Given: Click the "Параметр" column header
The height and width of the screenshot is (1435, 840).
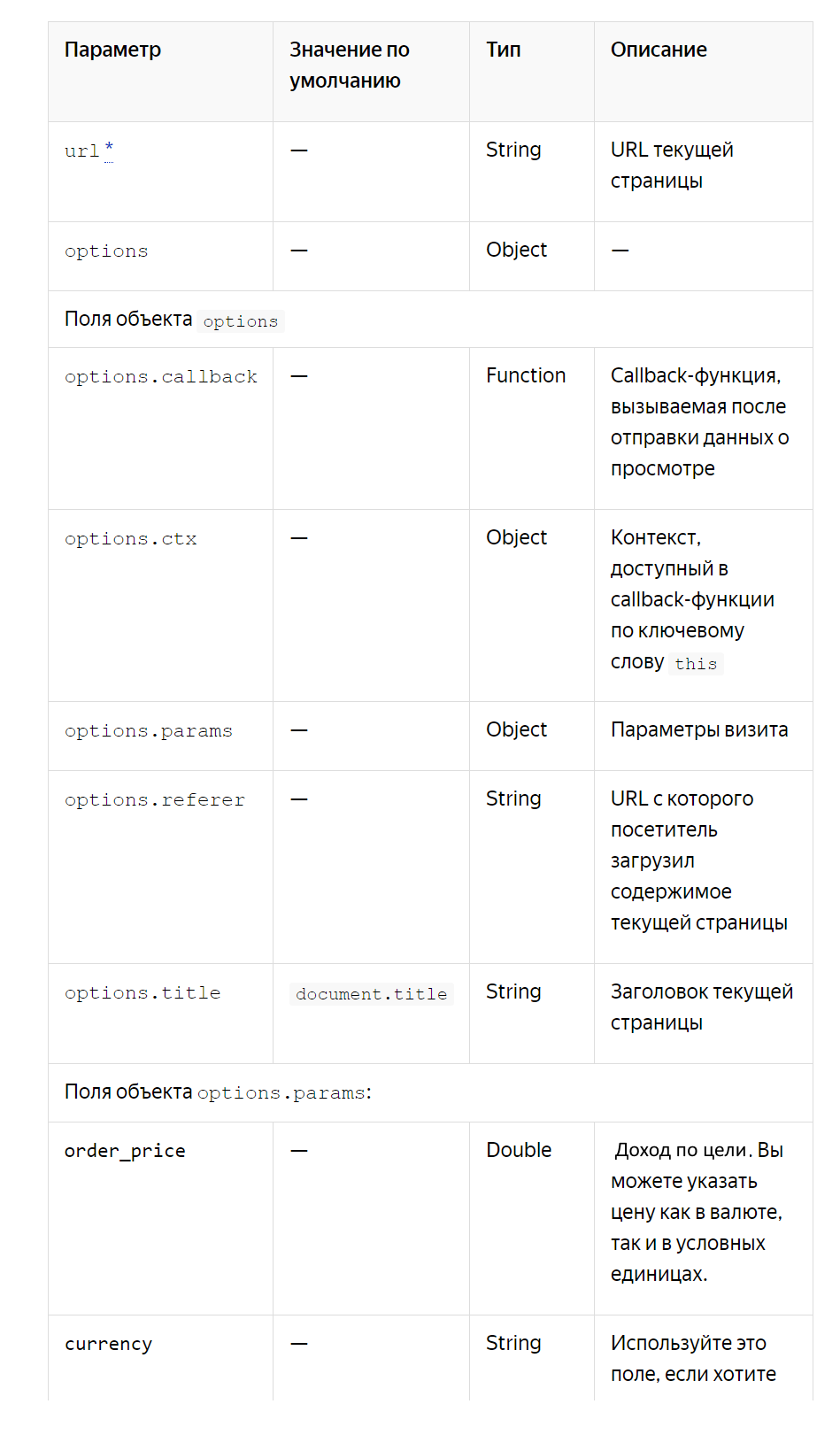Looking at the screenshot, I should pyautogui.click(x=112, y=50).
